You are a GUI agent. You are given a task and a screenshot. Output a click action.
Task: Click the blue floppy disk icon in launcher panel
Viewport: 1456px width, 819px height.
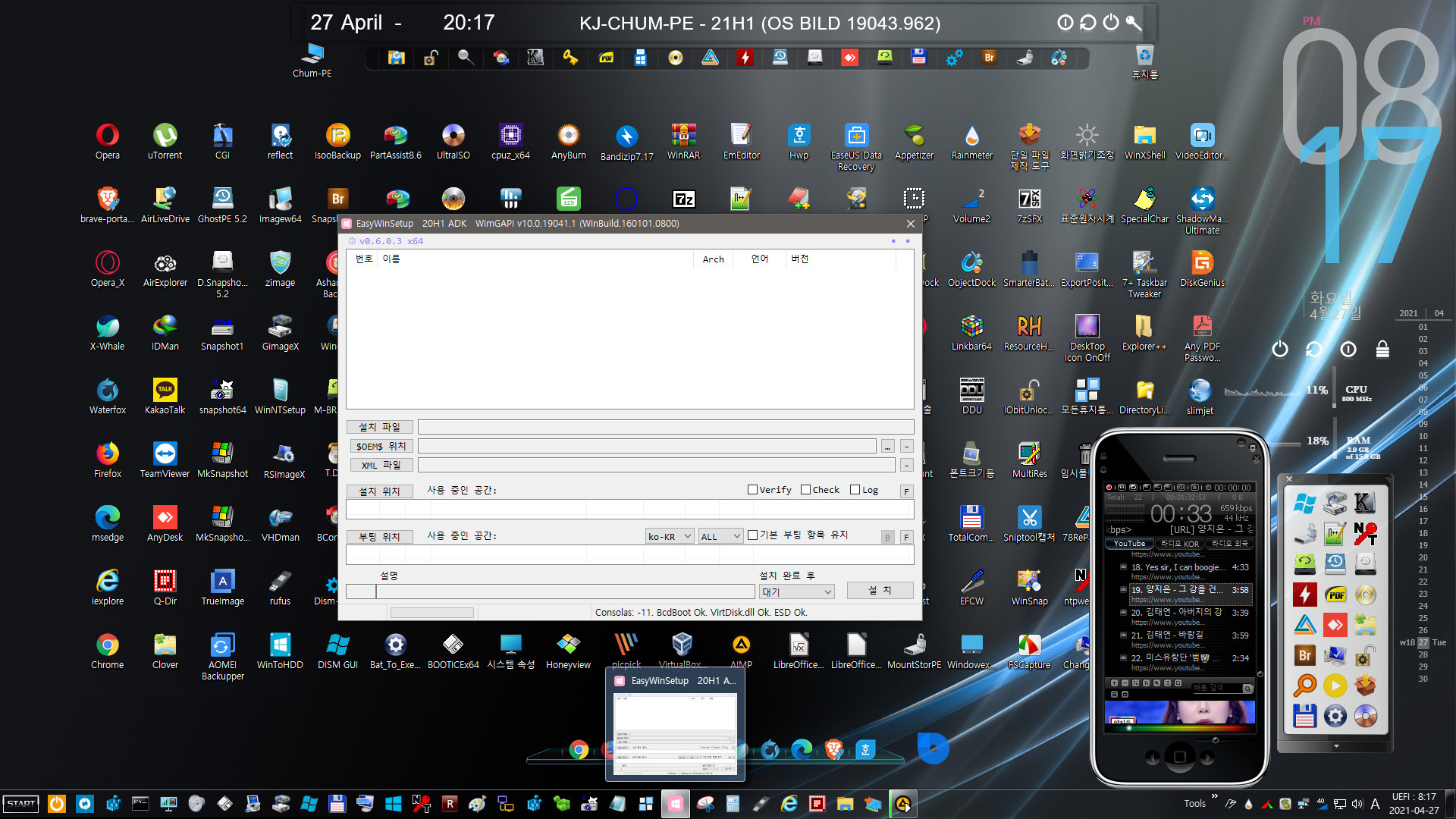point(1304,716)
